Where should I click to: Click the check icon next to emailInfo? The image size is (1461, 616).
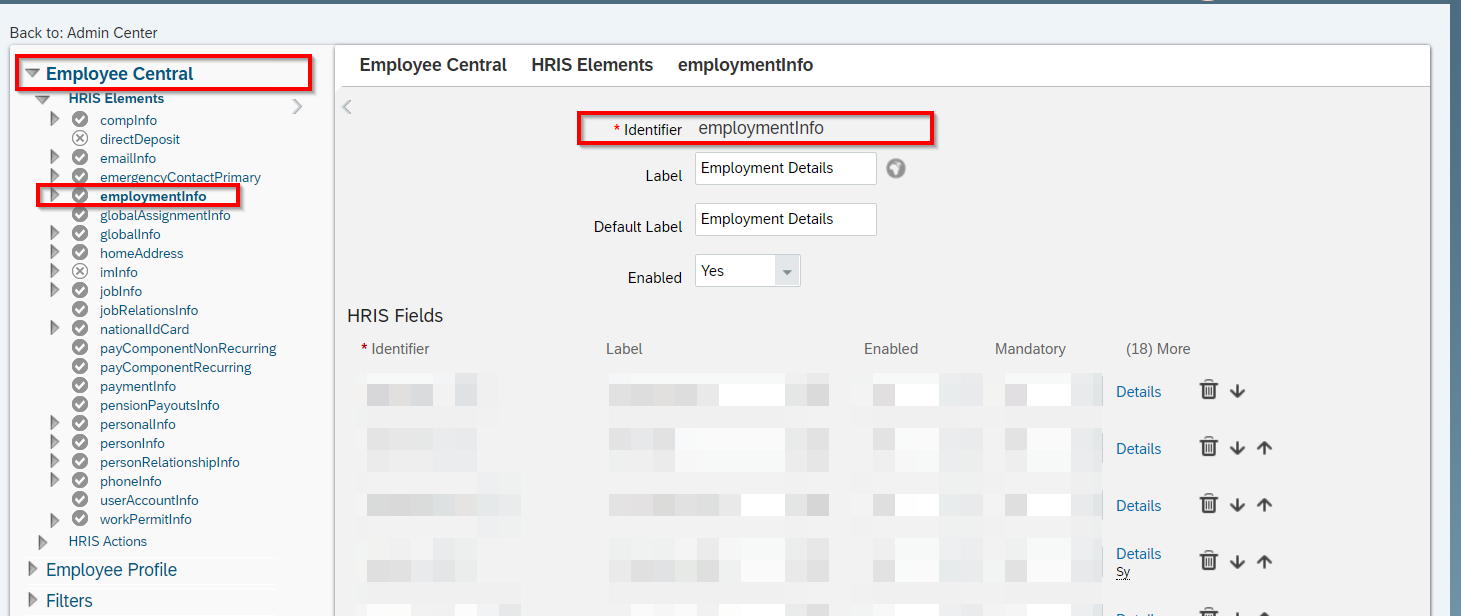coord(80,158)
